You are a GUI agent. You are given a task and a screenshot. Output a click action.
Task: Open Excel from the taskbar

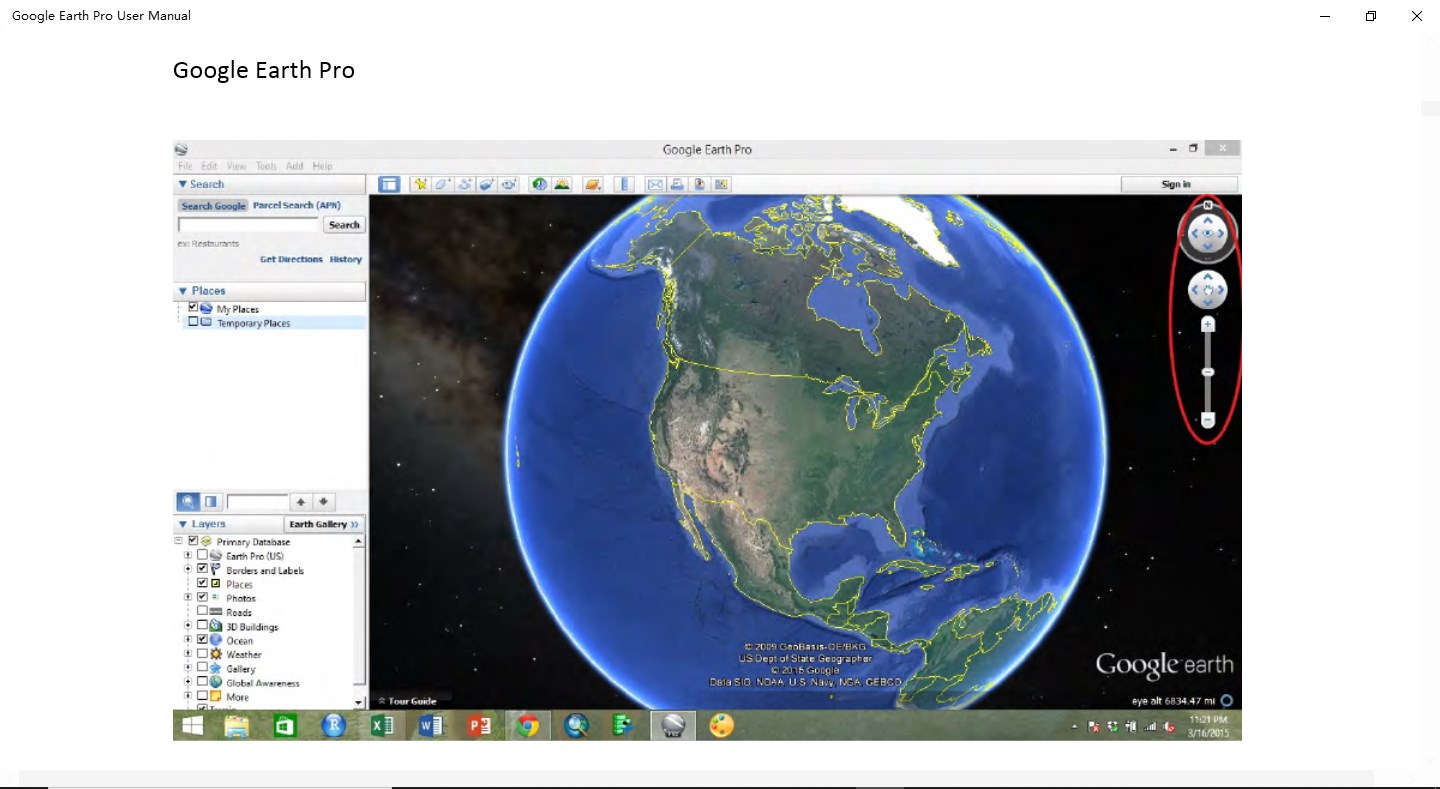point(382,725)
